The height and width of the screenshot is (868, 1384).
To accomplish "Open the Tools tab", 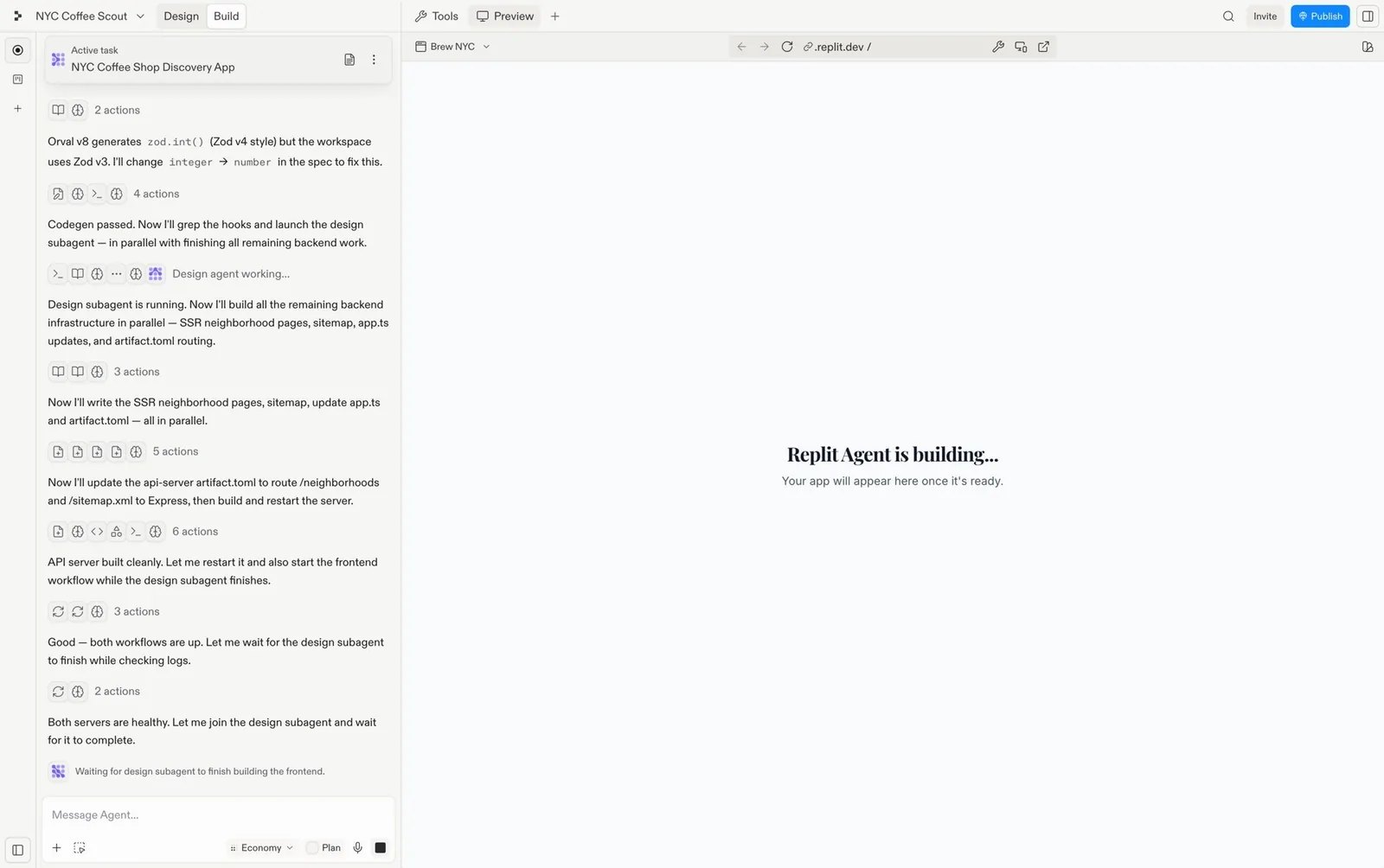I will click(437, 16).
